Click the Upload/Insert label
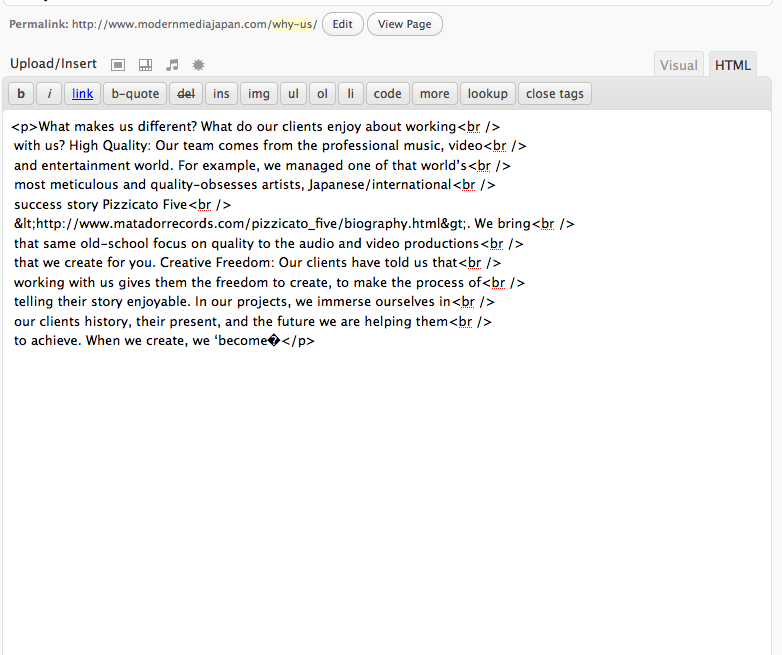 click(x=53, y=64)
